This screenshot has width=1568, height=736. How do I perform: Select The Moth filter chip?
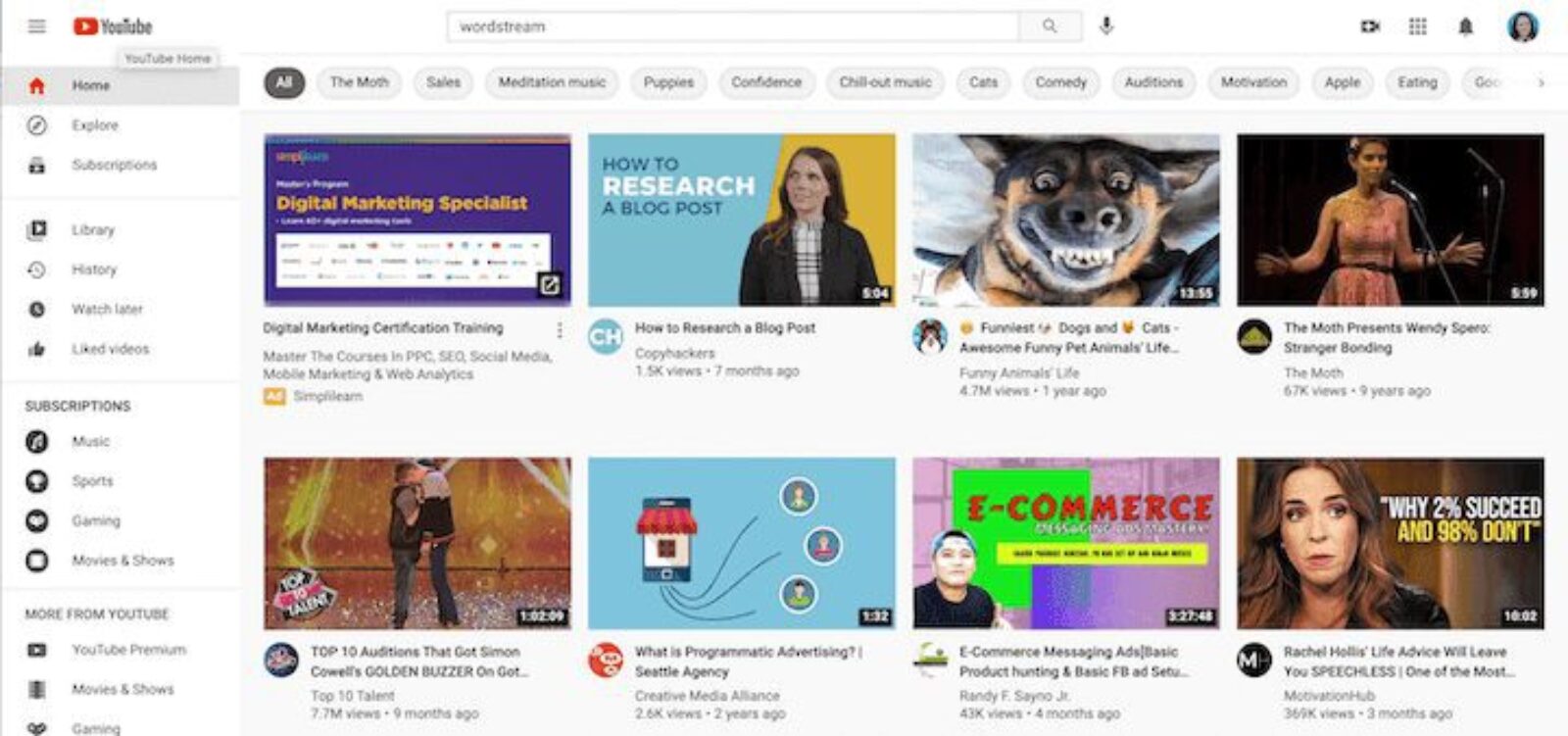coord(359,82)
